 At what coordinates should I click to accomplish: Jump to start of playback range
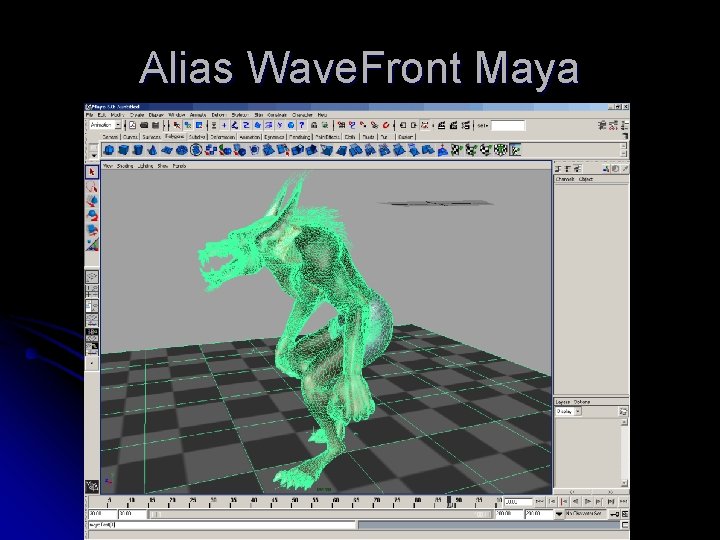click(x=540, y=502)
